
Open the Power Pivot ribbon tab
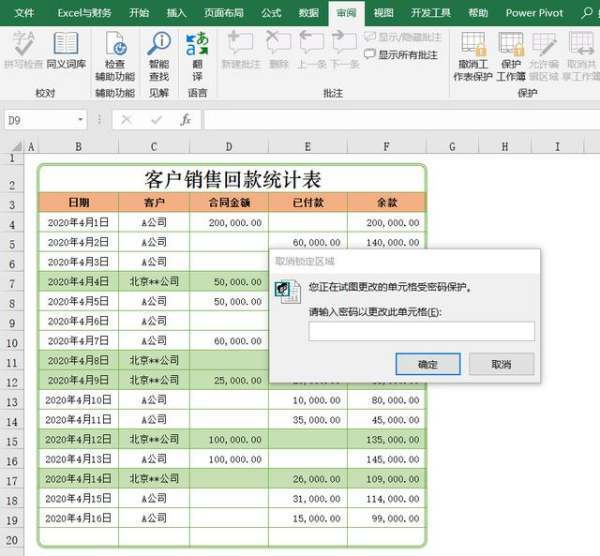(x=534, y=13)
